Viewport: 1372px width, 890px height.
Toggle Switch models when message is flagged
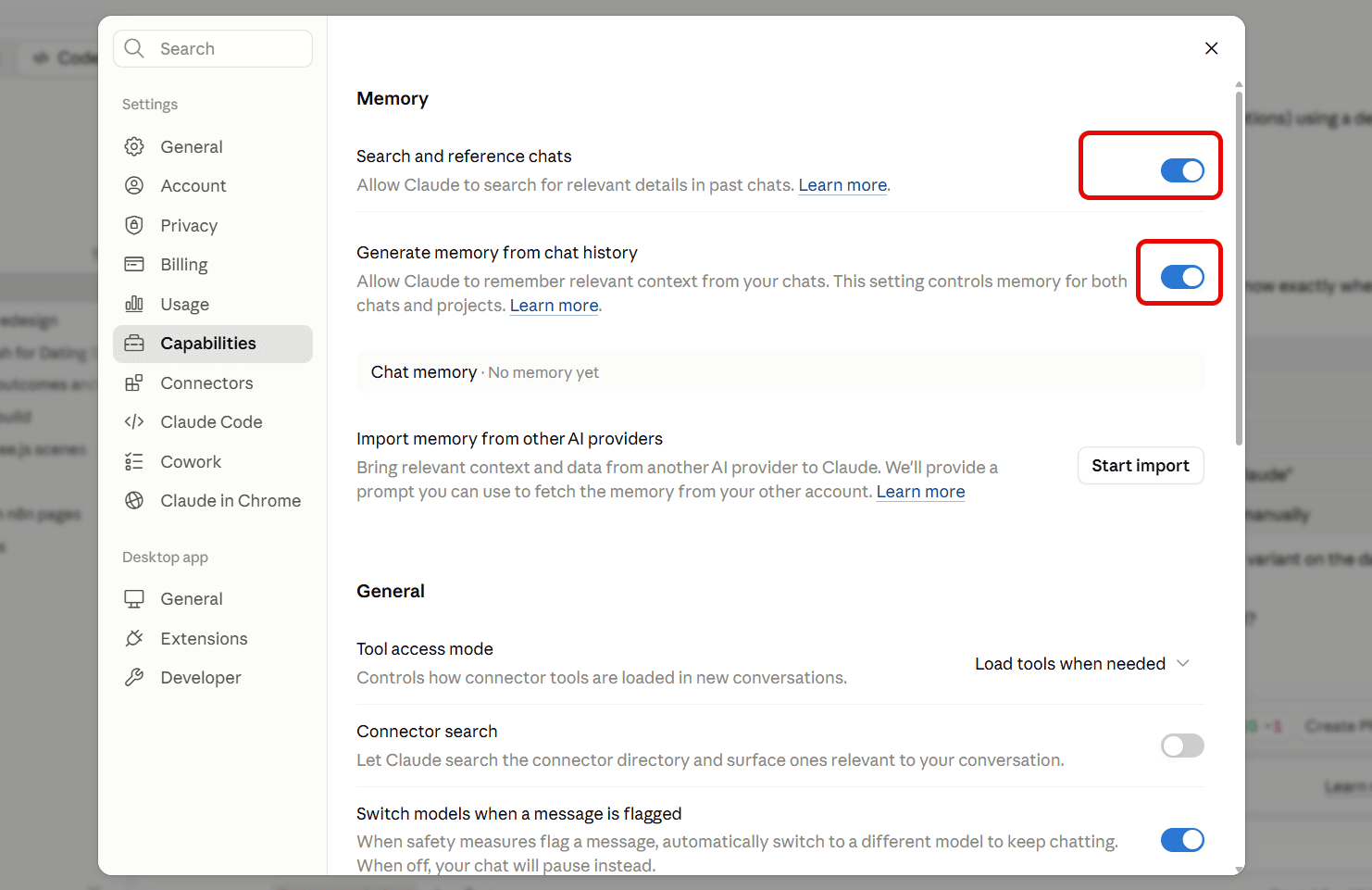tap(1182, 840)
